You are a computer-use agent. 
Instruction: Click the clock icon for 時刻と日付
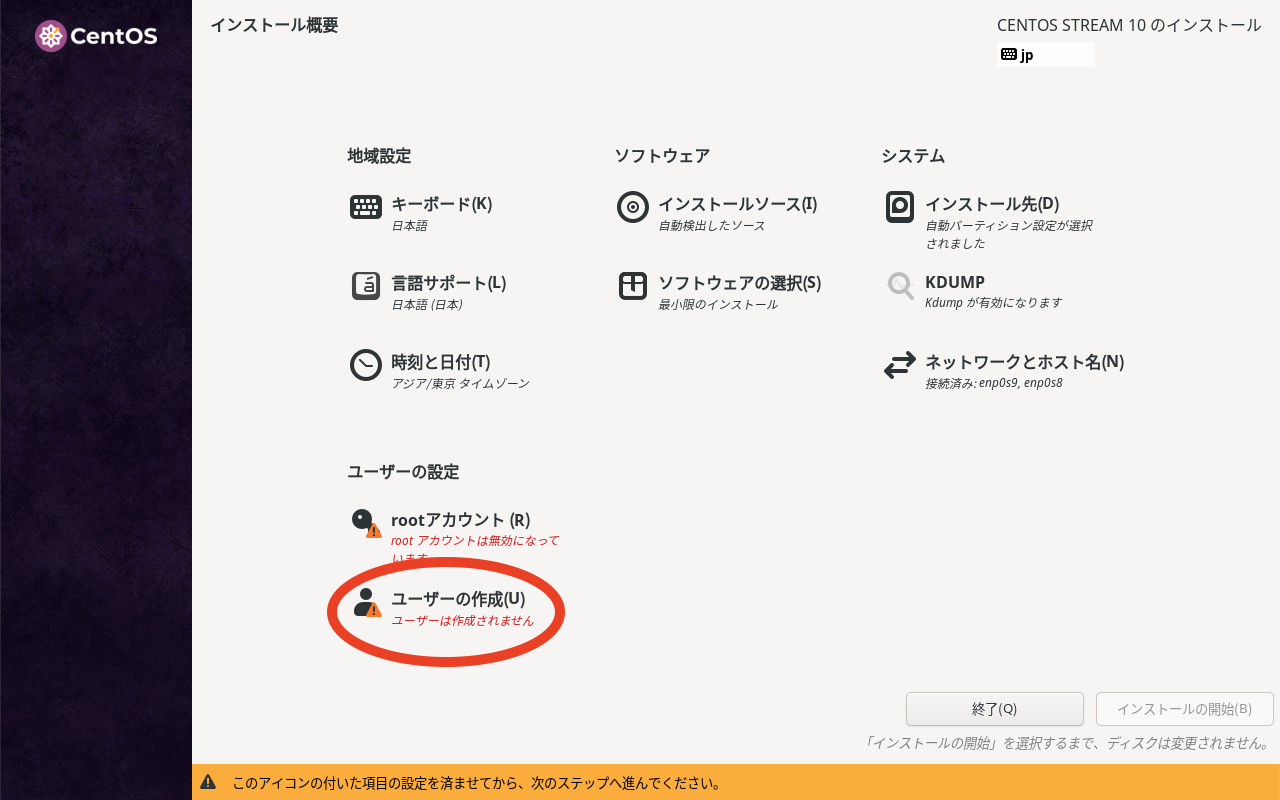(x=366, y=365)
